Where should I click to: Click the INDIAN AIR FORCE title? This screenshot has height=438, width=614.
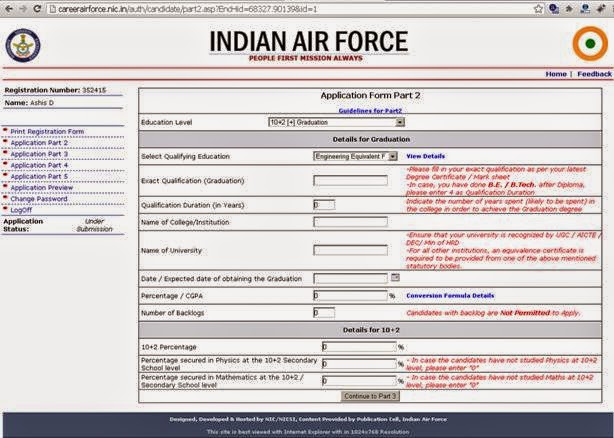309,41
